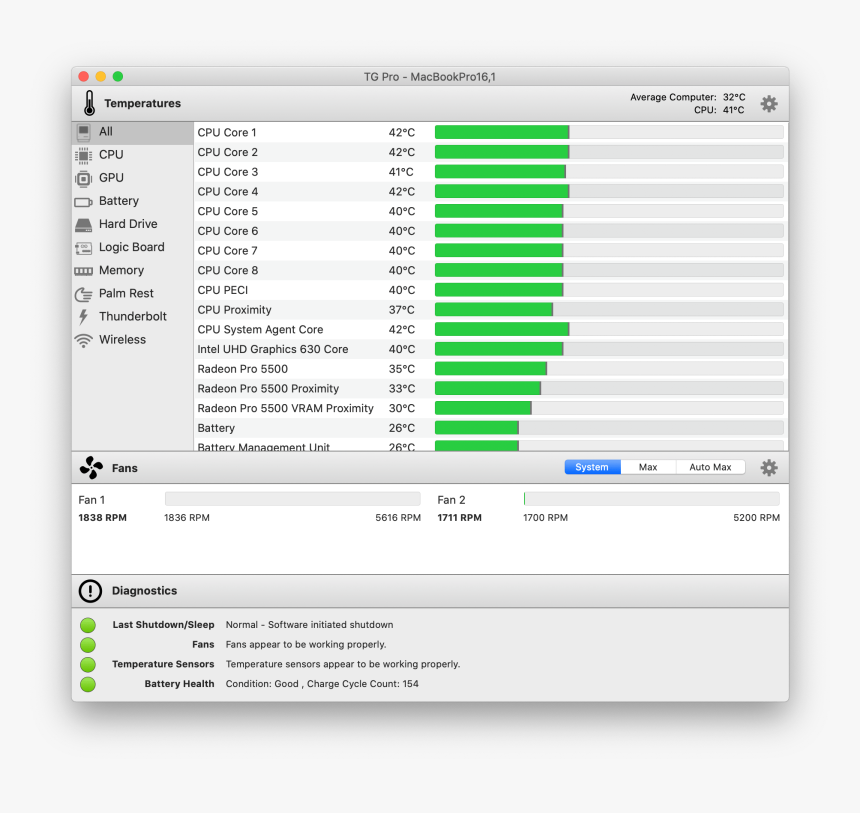860x813 pixels.
Task: Click Fan 2 speed slider bar
Action: [651, 499]
